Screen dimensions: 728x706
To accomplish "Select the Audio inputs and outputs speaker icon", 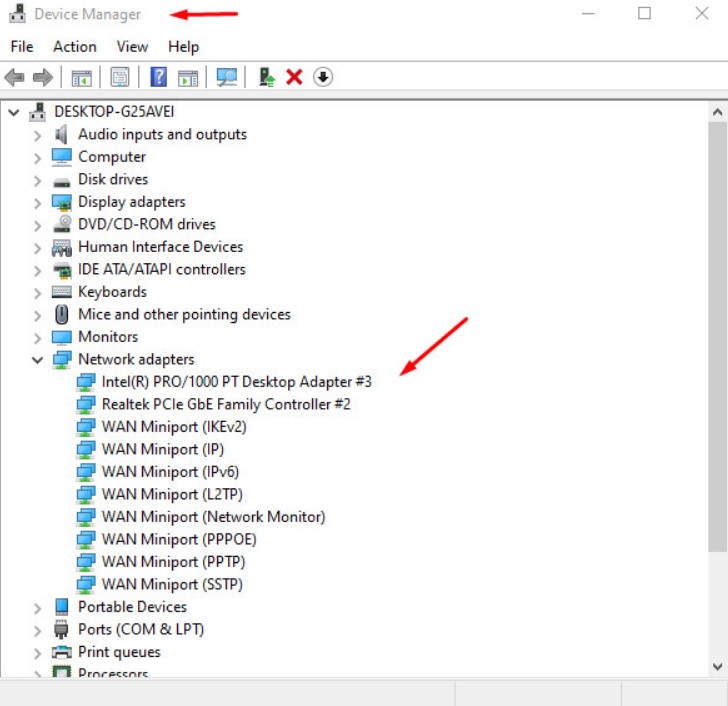I will [x=61, y=135].
